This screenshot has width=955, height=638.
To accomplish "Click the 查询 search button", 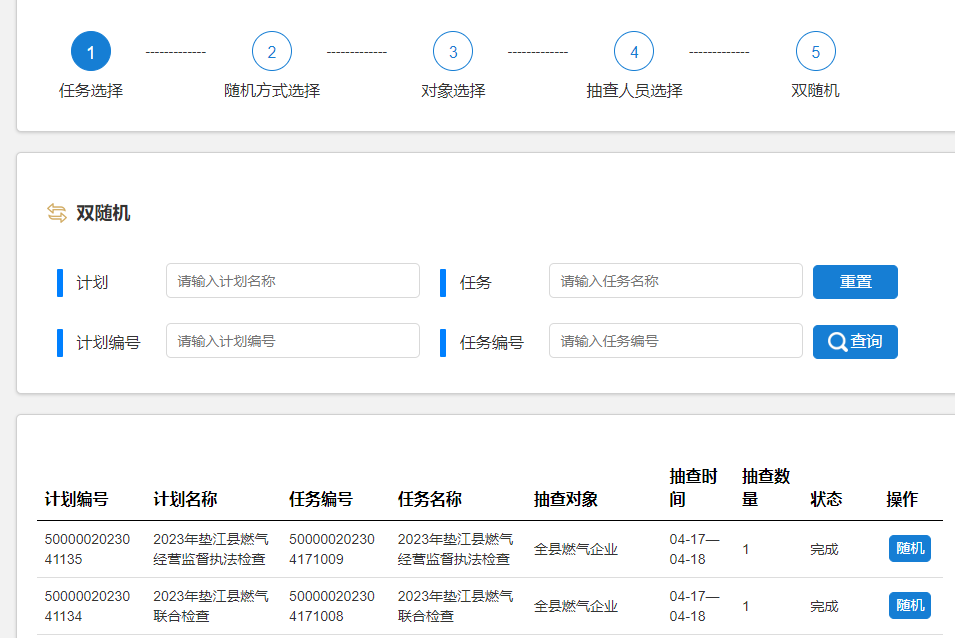I will coord(855,342).
